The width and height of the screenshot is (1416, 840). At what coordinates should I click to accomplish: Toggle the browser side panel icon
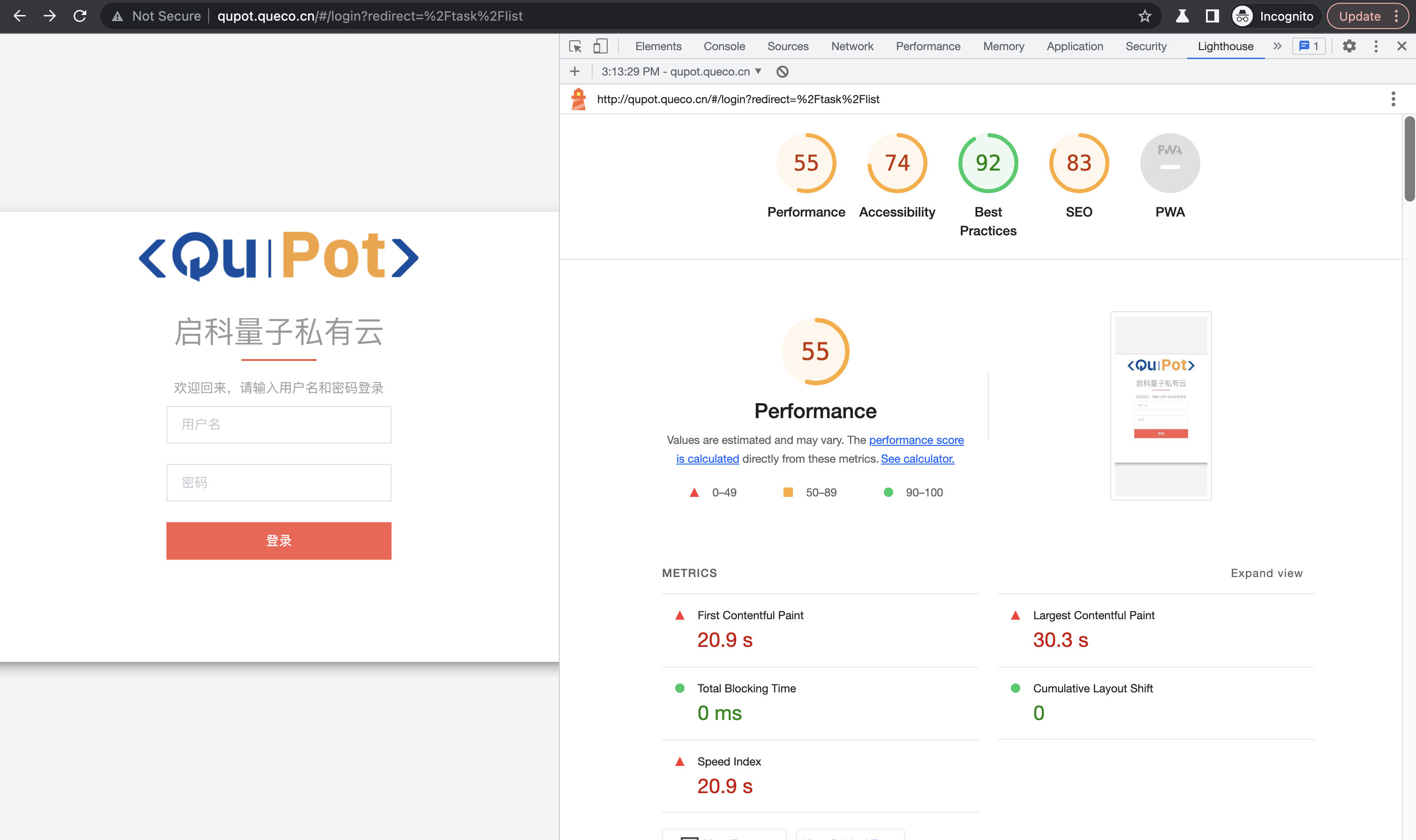point(1212,16)
